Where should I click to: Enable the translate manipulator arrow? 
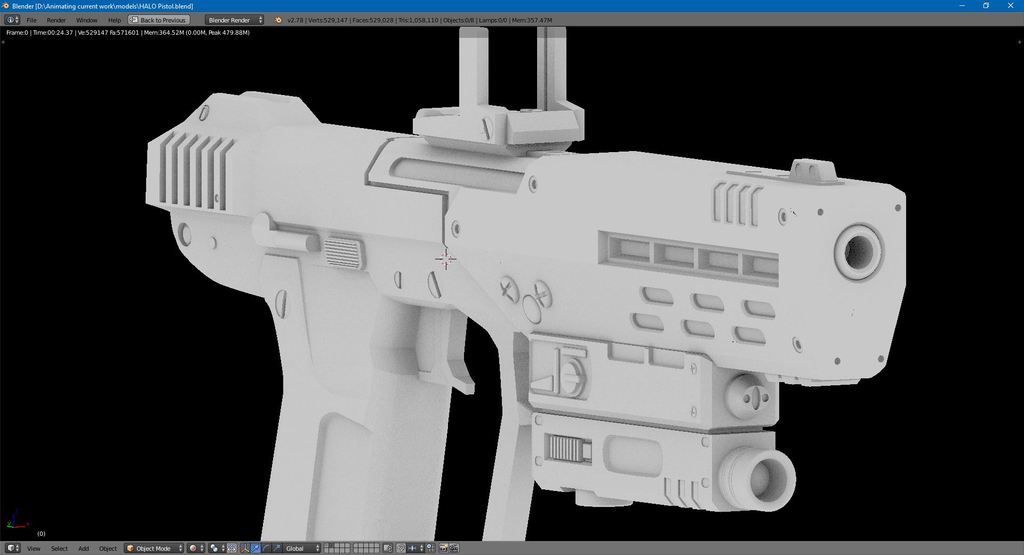coord(255,548)
